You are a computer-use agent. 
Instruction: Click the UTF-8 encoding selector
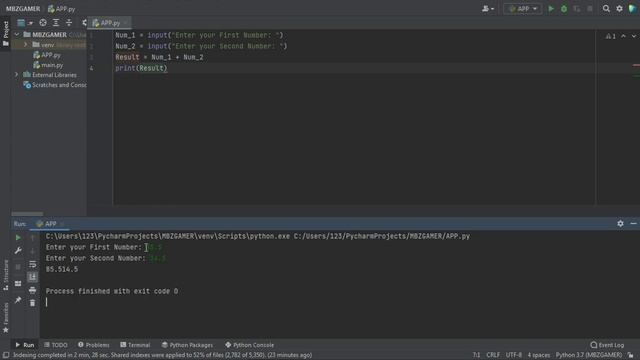[513, 355]
